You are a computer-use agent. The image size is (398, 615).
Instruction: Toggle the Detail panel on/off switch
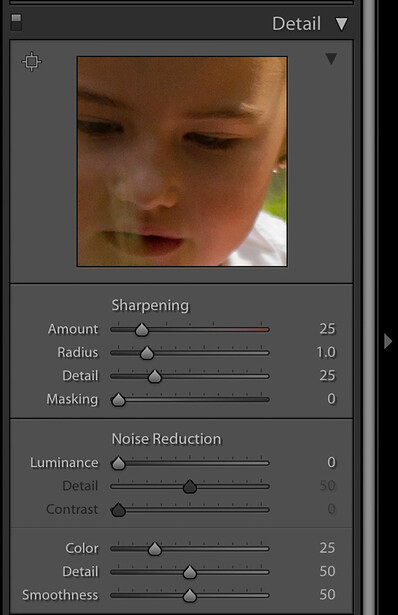(x=16, y=23)
